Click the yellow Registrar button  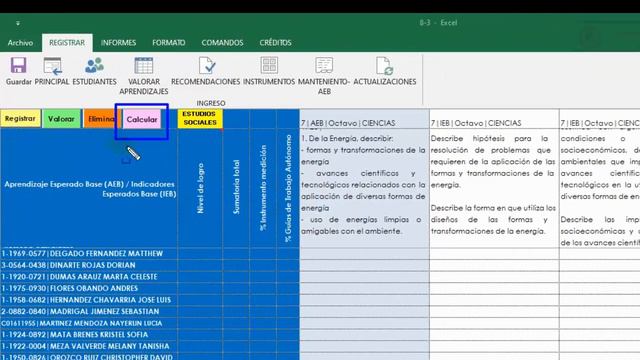20,119
